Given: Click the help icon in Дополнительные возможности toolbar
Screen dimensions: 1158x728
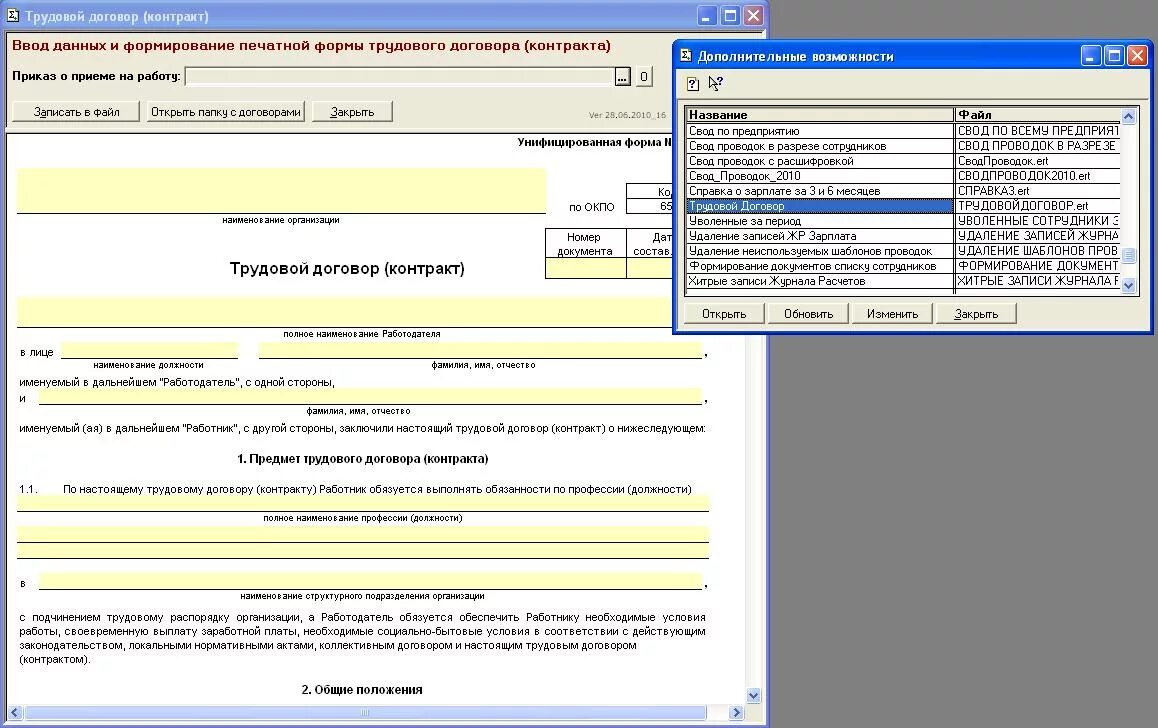Looking at the screenshot, I should point(692,83).
